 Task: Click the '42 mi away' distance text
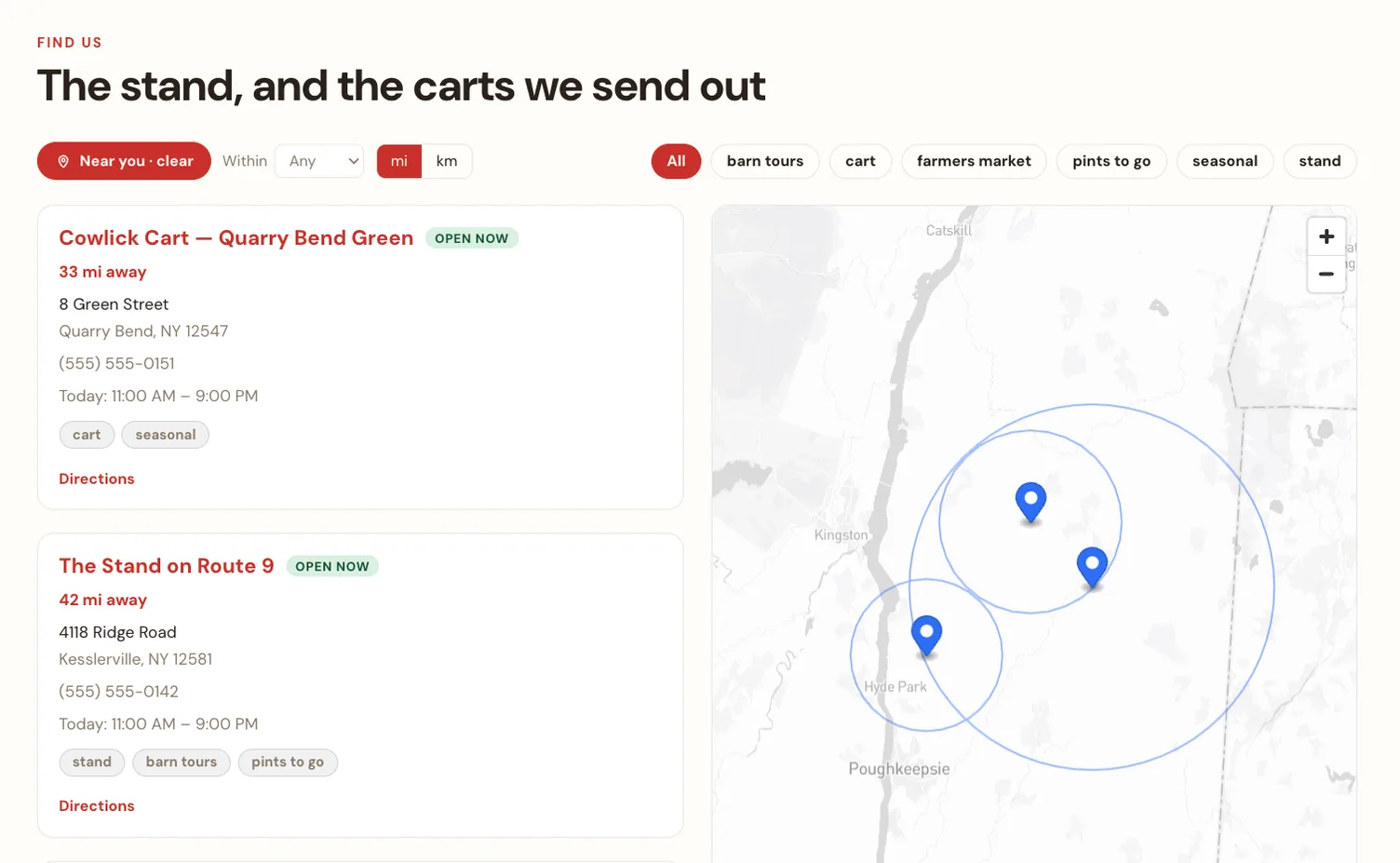(x=102, y=600)
